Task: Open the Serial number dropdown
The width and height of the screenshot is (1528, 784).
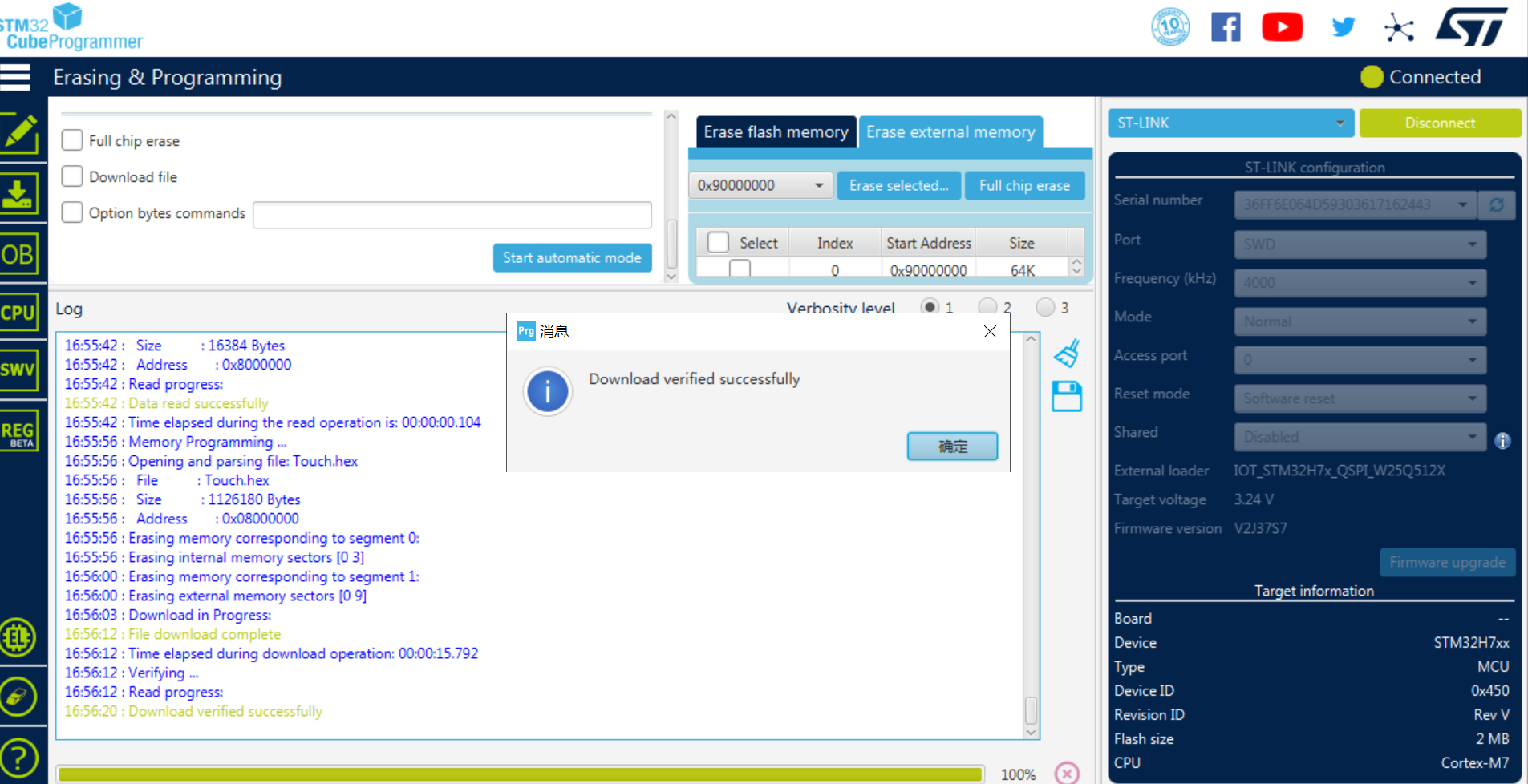Action: pyautogui.click(x=1354, y=205)
